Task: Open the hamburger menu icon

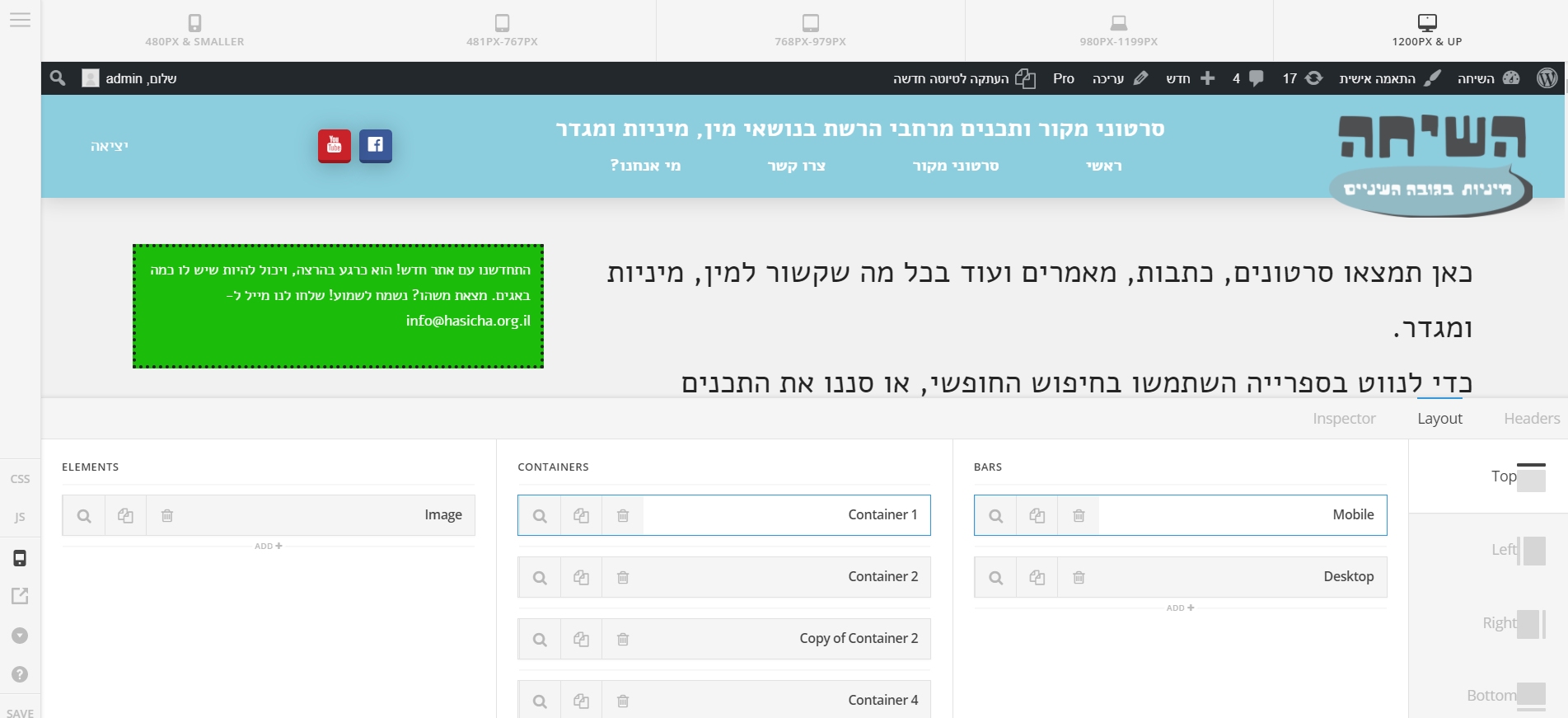Action: coord(20,20)
